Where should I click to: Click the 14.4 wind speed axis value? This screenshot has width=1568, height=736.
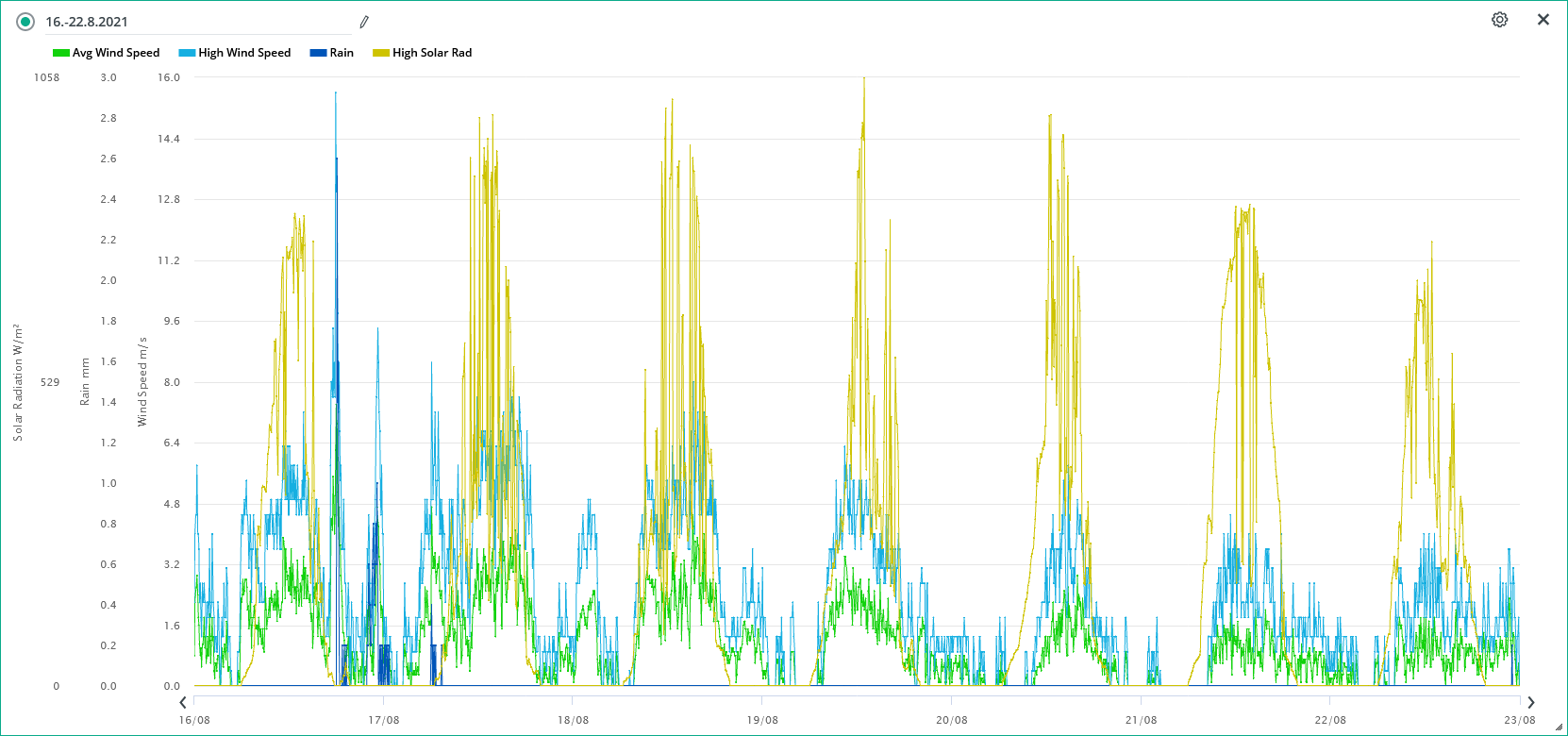point(169,139)
